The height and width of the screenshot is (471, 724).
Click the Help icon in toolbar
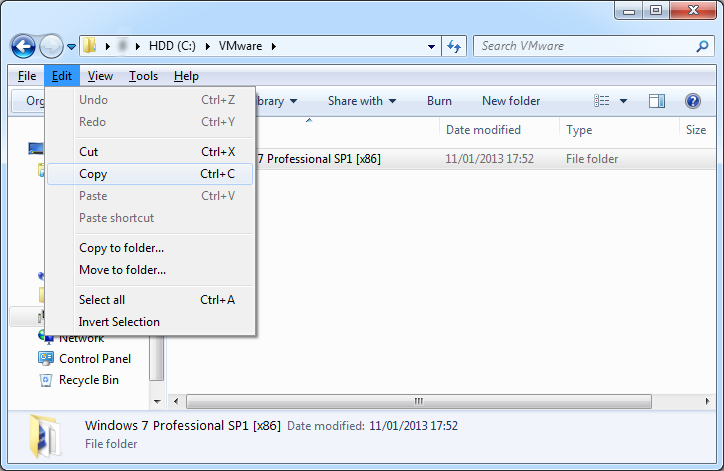(692, 101)
